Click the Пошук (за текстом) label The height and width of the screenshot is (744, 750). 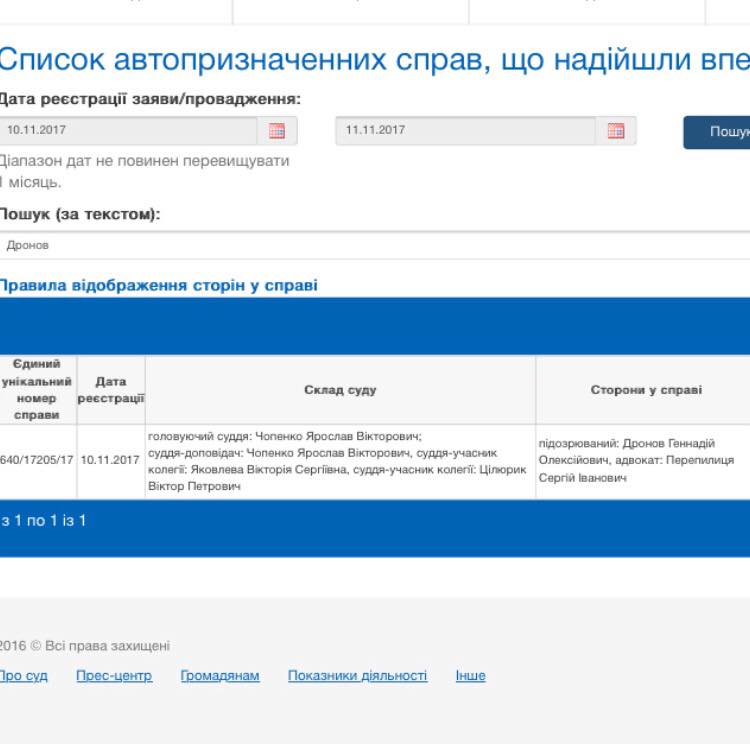(x=80, y=214)
